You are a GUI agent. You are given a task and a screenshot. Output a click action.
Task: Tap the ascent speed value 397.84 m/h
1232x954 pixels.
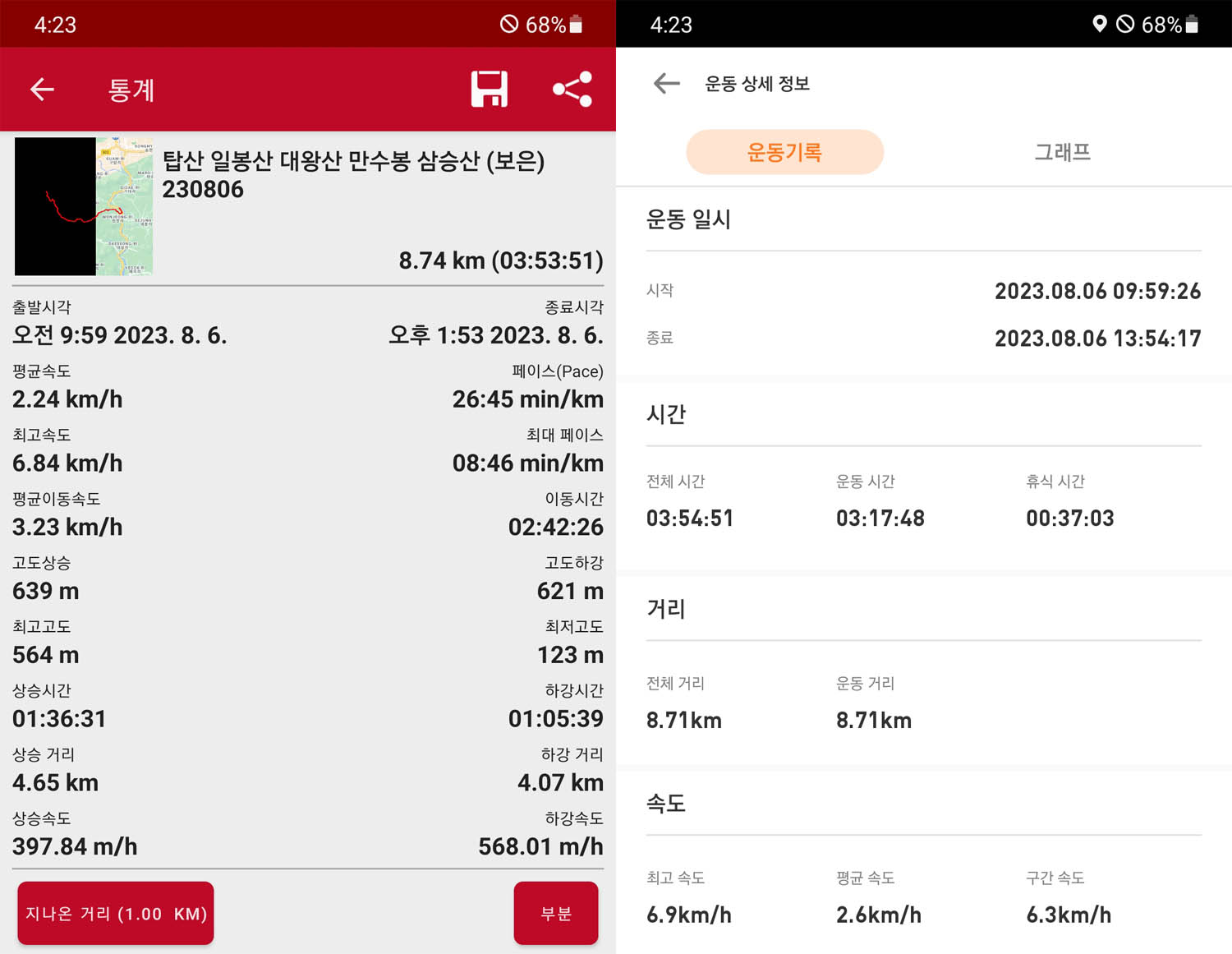pos(75,846)
